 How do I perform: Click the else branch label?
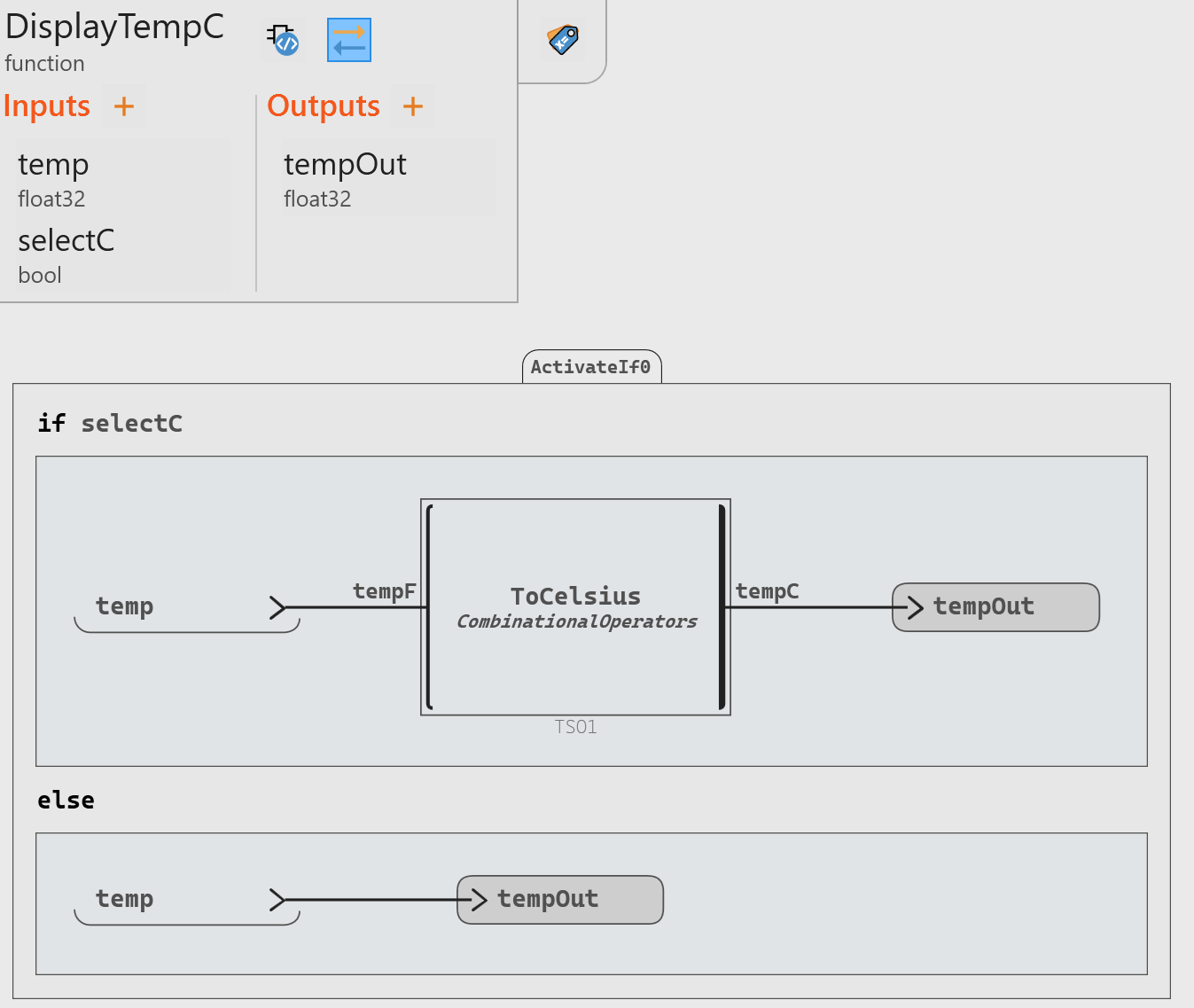(66, 801)
